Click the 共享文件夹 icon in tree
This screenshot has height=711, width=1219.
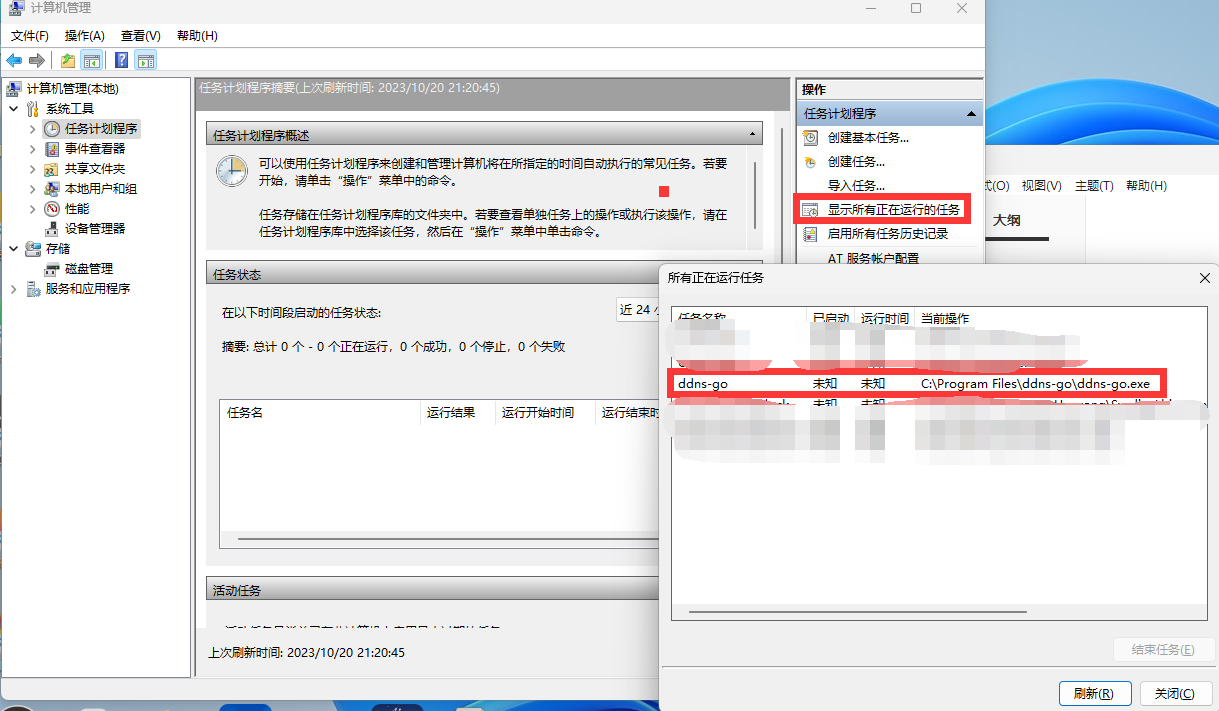tap(52, 169)
